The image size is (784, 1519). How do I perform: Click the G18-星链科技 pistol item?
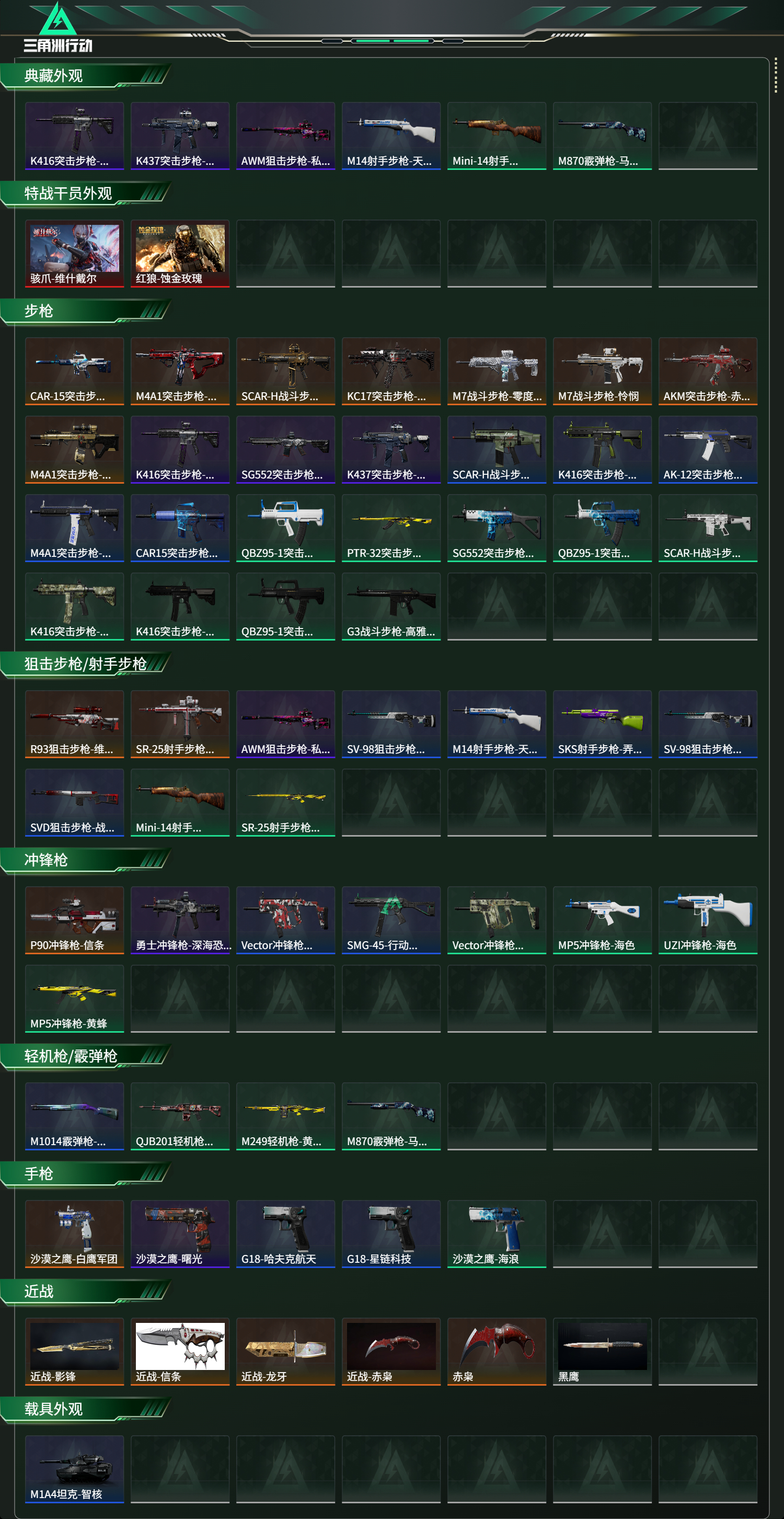click(x=391, y=1234)
